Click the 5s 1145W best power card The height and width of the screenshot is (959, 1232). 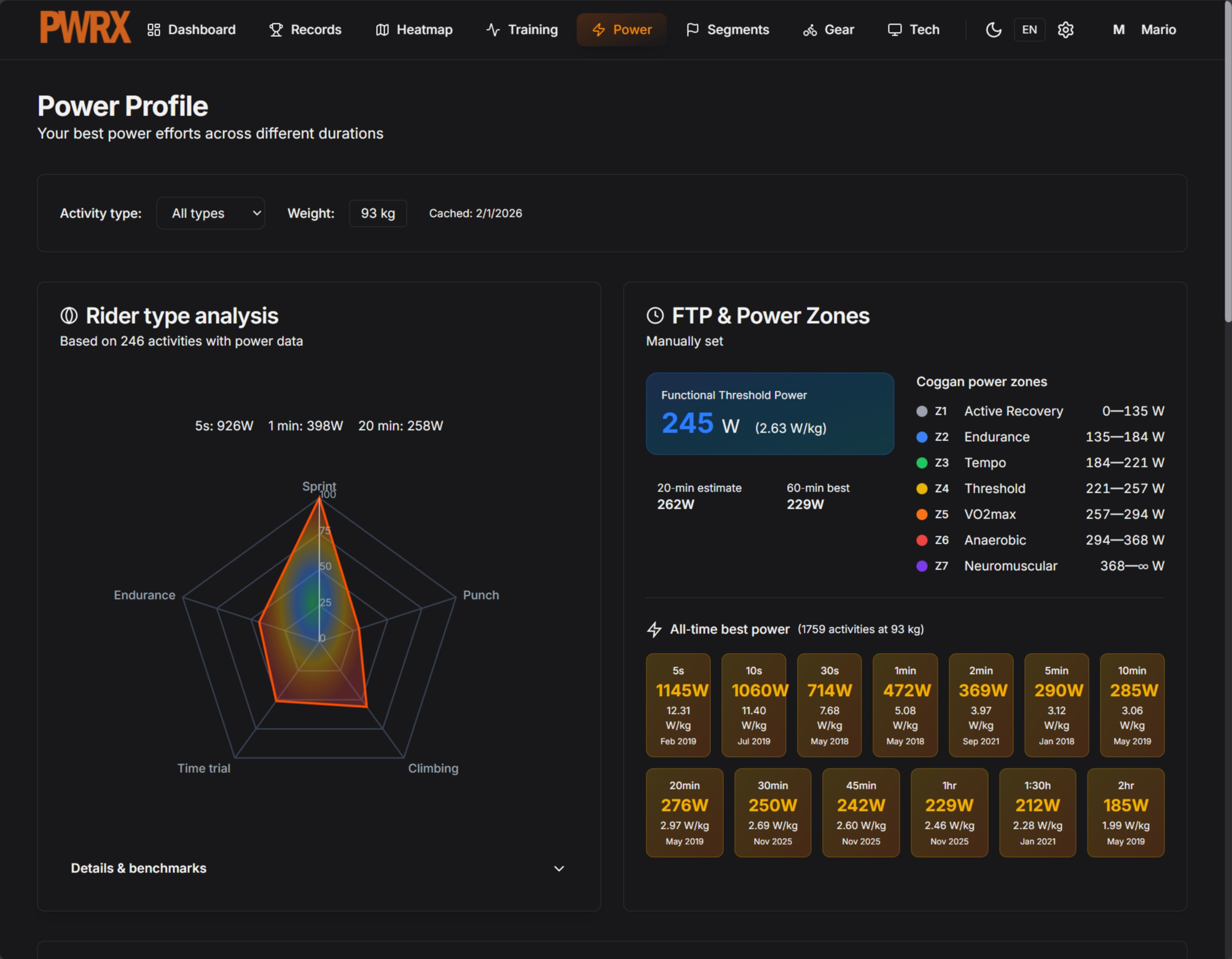[x=678, y=705]
